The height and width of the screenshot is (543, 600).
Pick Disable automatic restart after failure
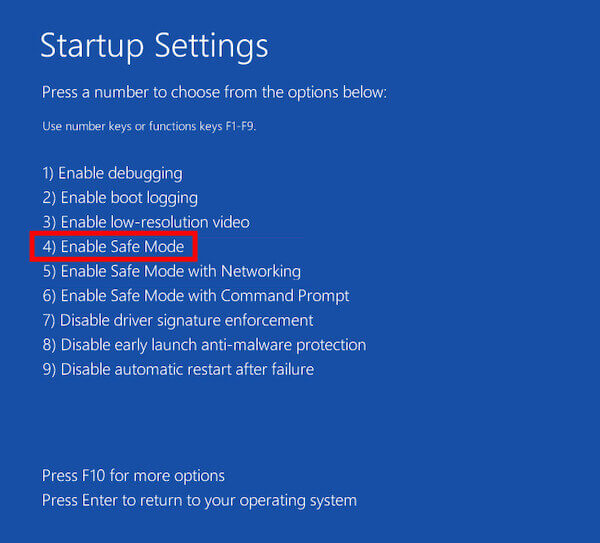pyautogui.click(x=178, y=369)
